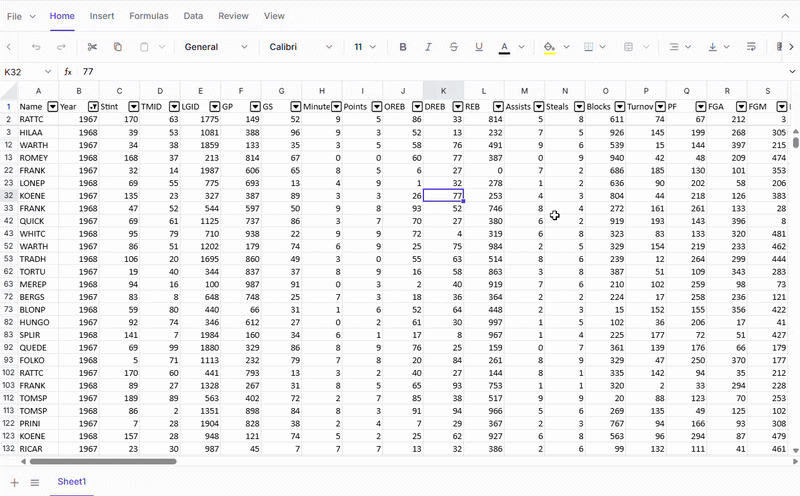Select the QUICK name cell
Screen dimensions: 800x496
[38, 221]
